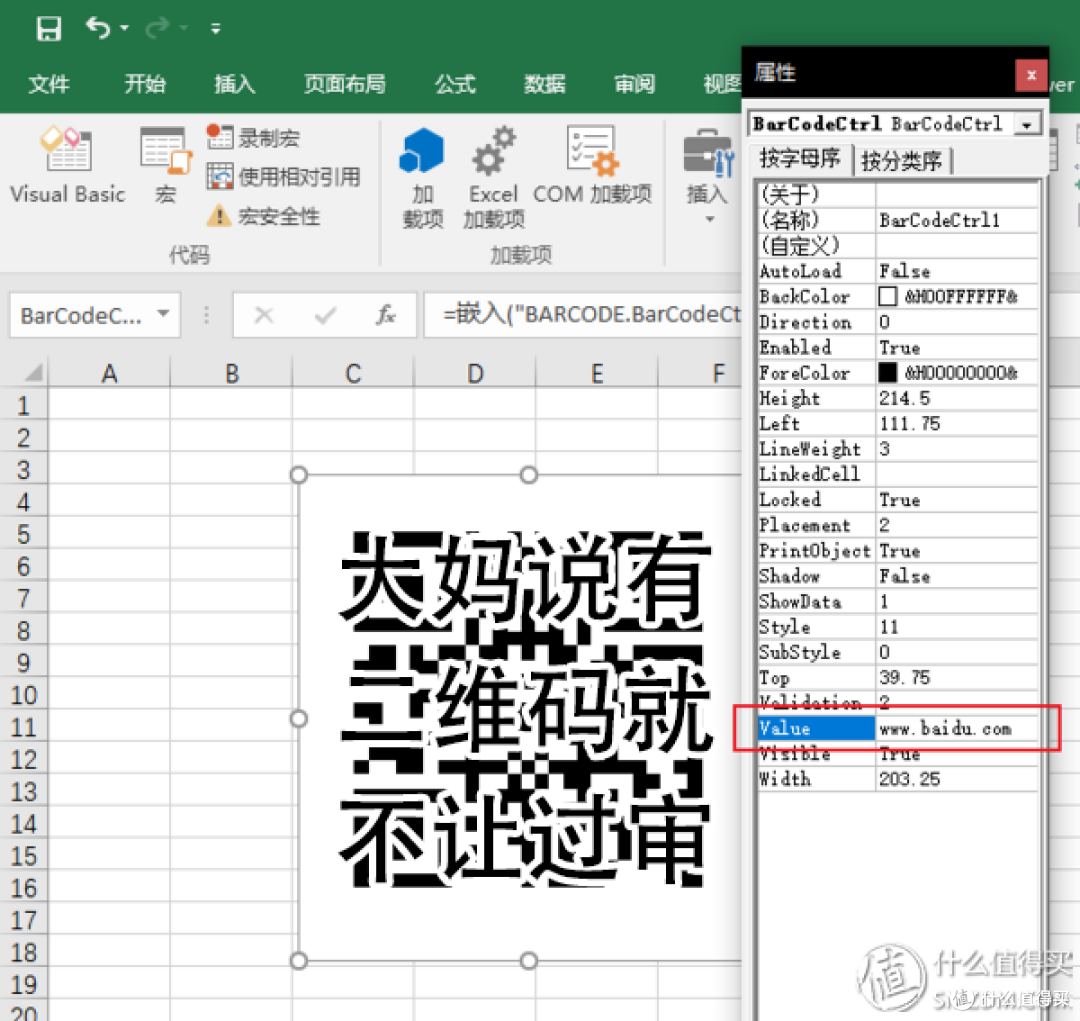Click the Direction property value
The height and width of the screenshot is (1021, 1080).
click(957, 322)
